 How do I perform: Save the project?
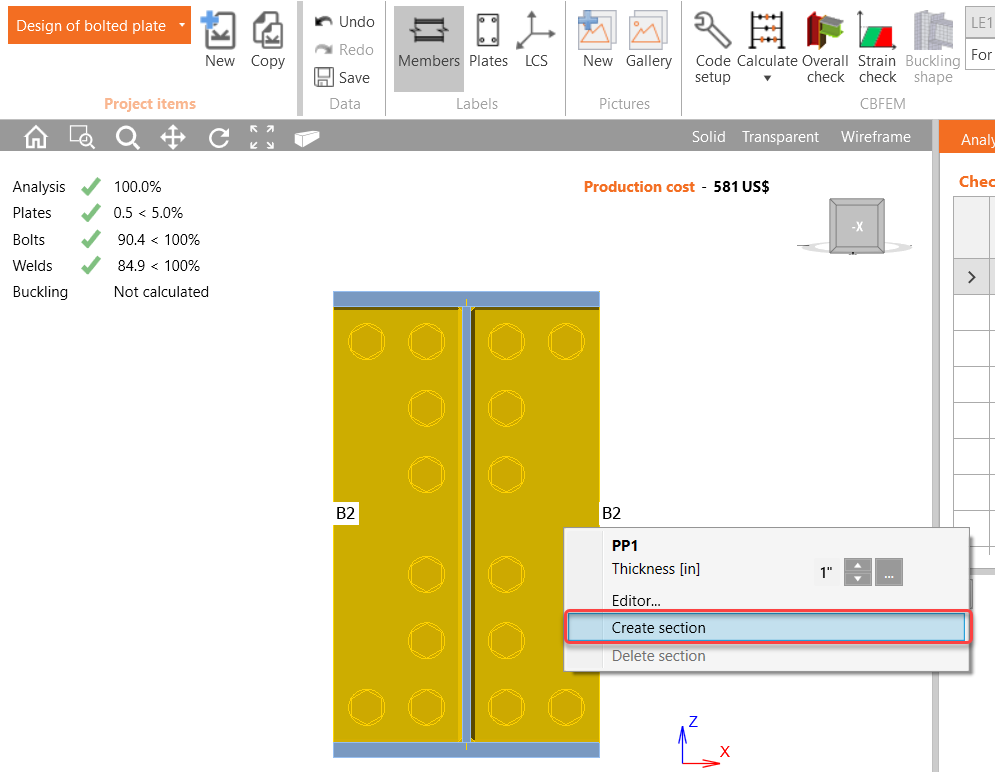click(x=344, y=77)
